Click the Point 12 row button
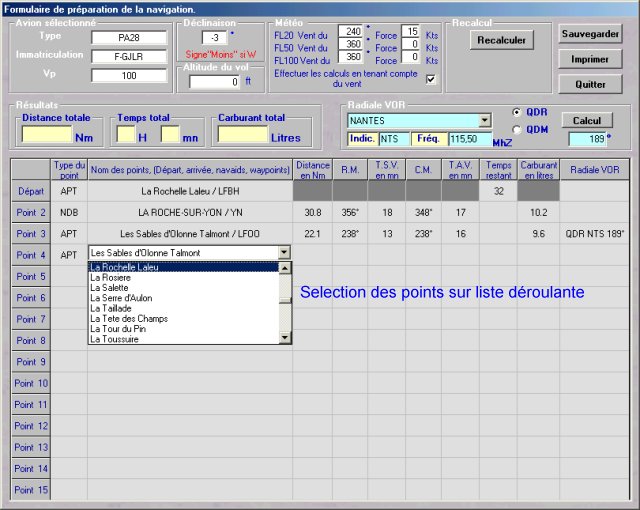640x510 pixels. coord(31,426)
